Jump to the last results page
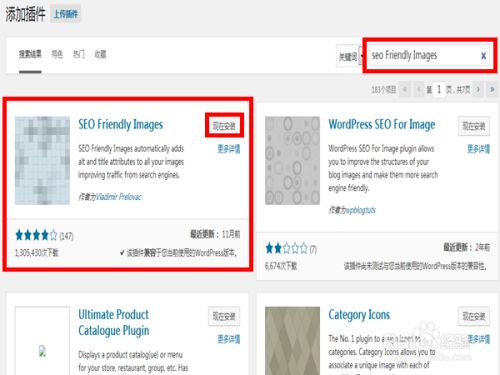The width and height of the screenshot is (500, 375). click(x=492, y=89)
